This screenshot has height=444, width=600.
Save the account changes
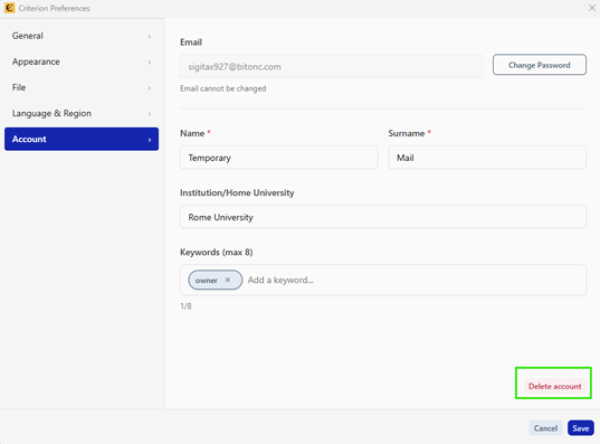pos(580,428)
